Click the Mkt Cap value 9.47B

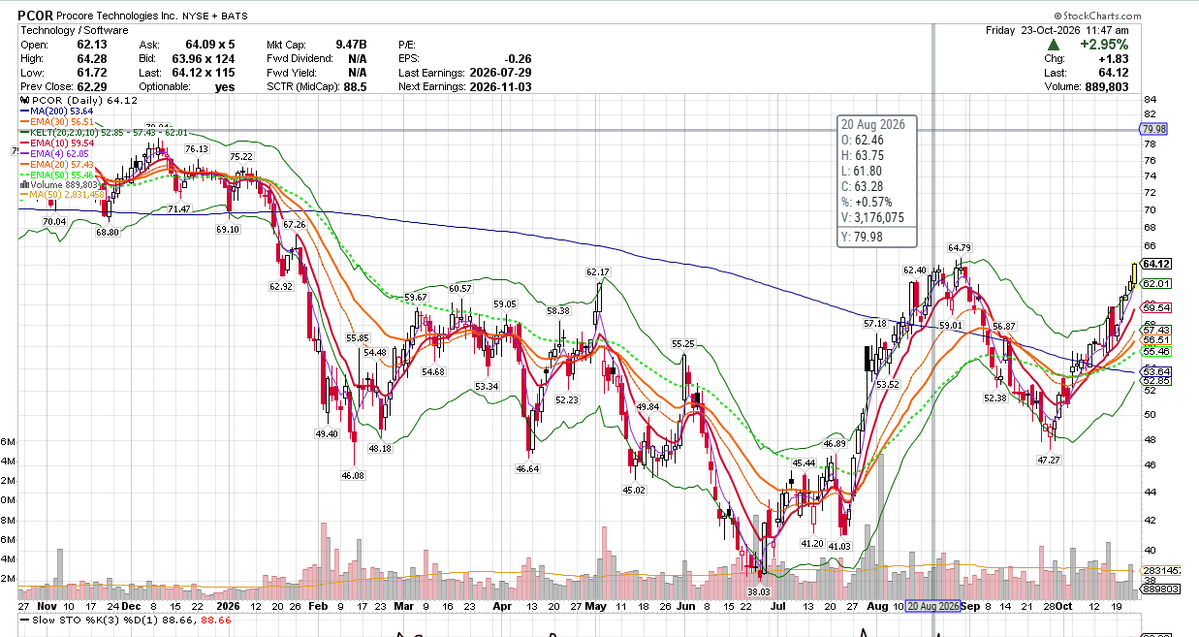[351, 45]
